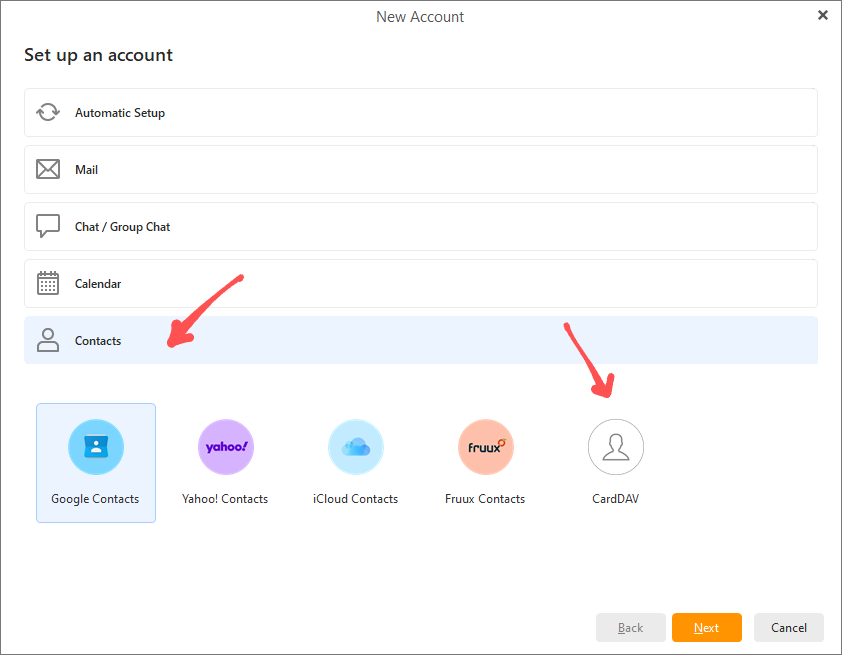Image resolution: width=842 pixels, height=655 pixels.
Task: Click the Chat speech bubble icon
Action: 48,226
